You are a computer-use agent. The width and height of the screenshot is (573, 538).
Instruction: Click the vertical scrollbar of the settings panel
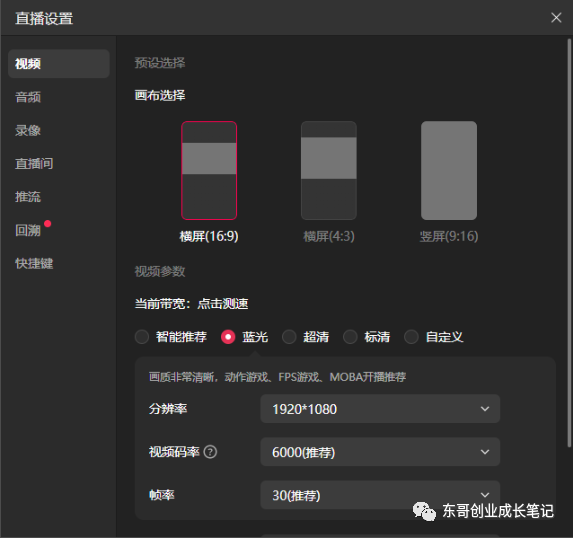point(569,243)
